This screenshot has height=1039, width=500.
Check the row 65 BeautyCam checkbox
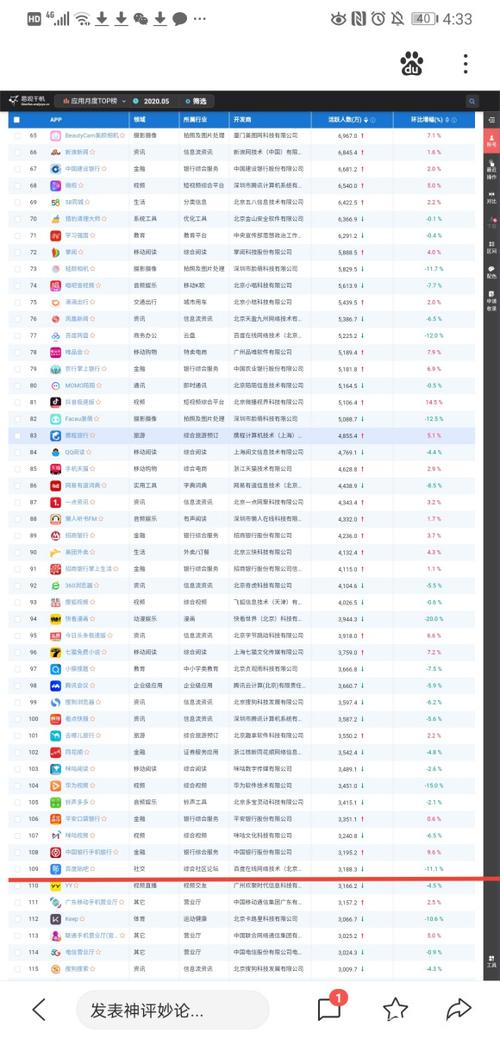tap(17, 136)
